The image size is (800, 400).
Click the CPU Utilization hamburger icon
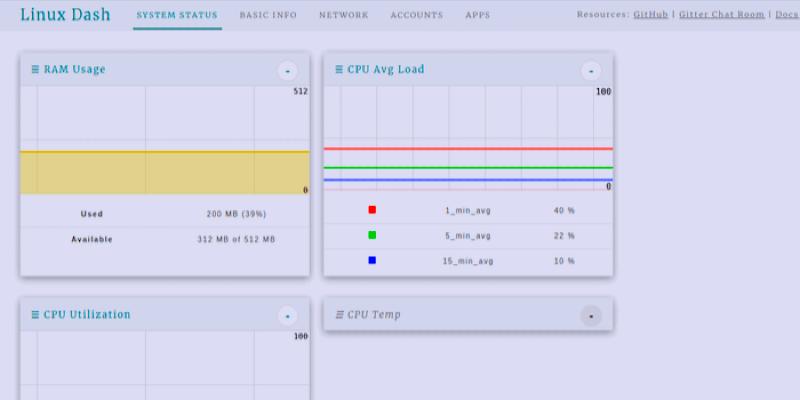[35, 315]
